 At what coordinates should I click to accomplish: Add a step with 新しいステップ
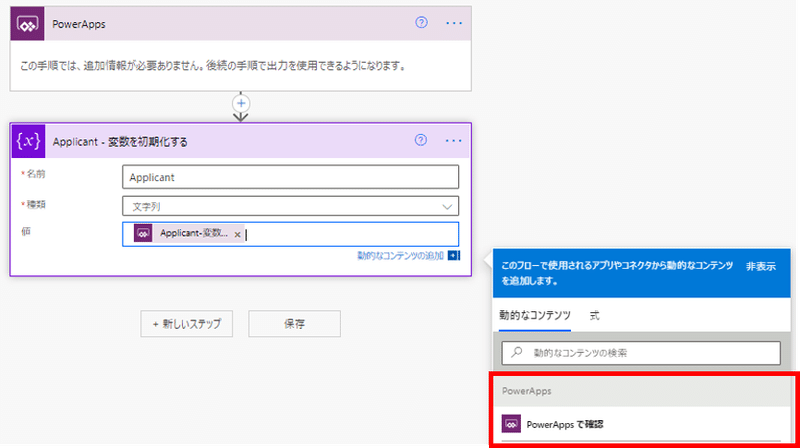(187, 323)
